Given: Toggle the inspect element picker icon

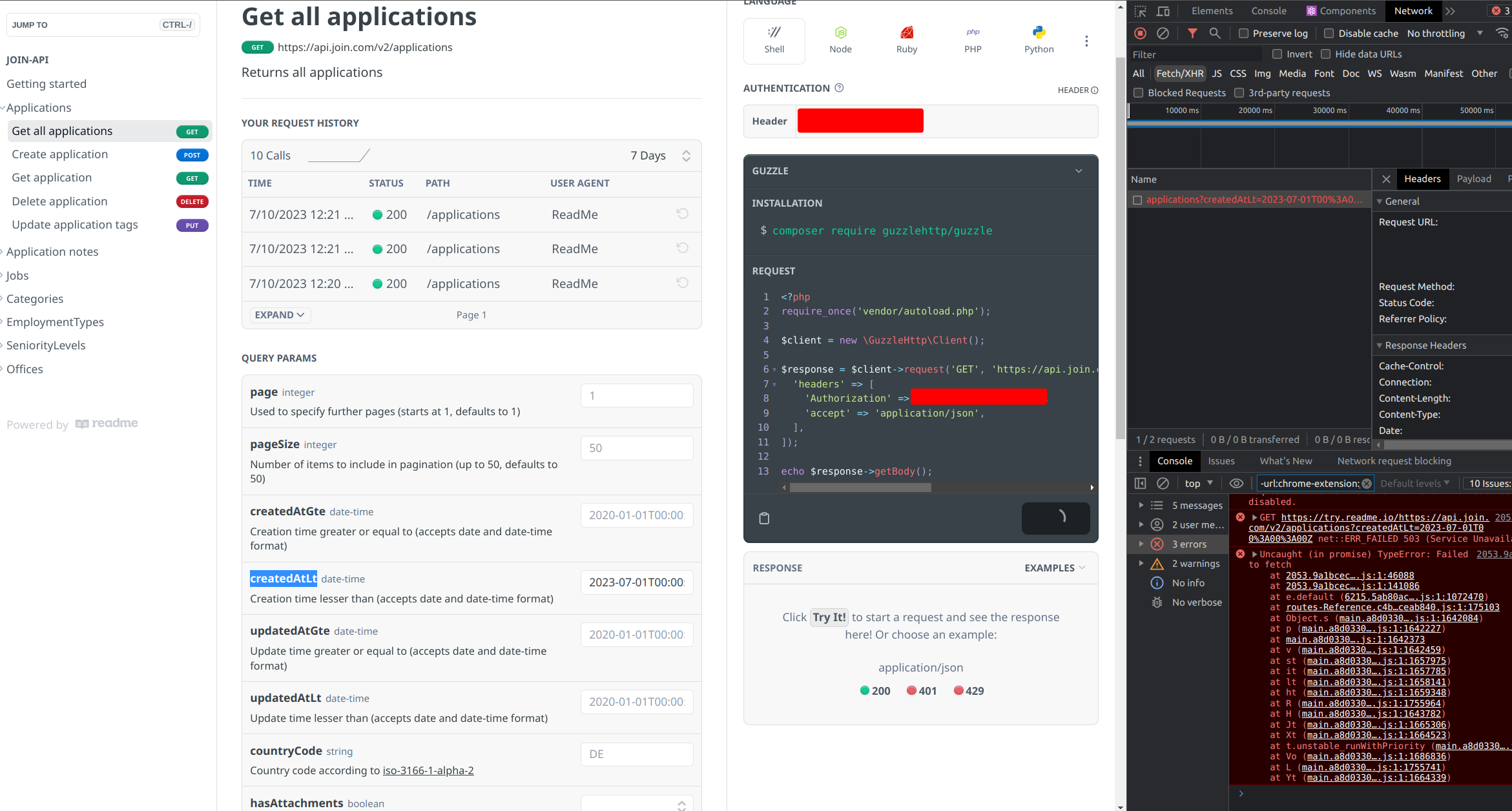Looking at the screenshot, I should (x=1141, y=11).
